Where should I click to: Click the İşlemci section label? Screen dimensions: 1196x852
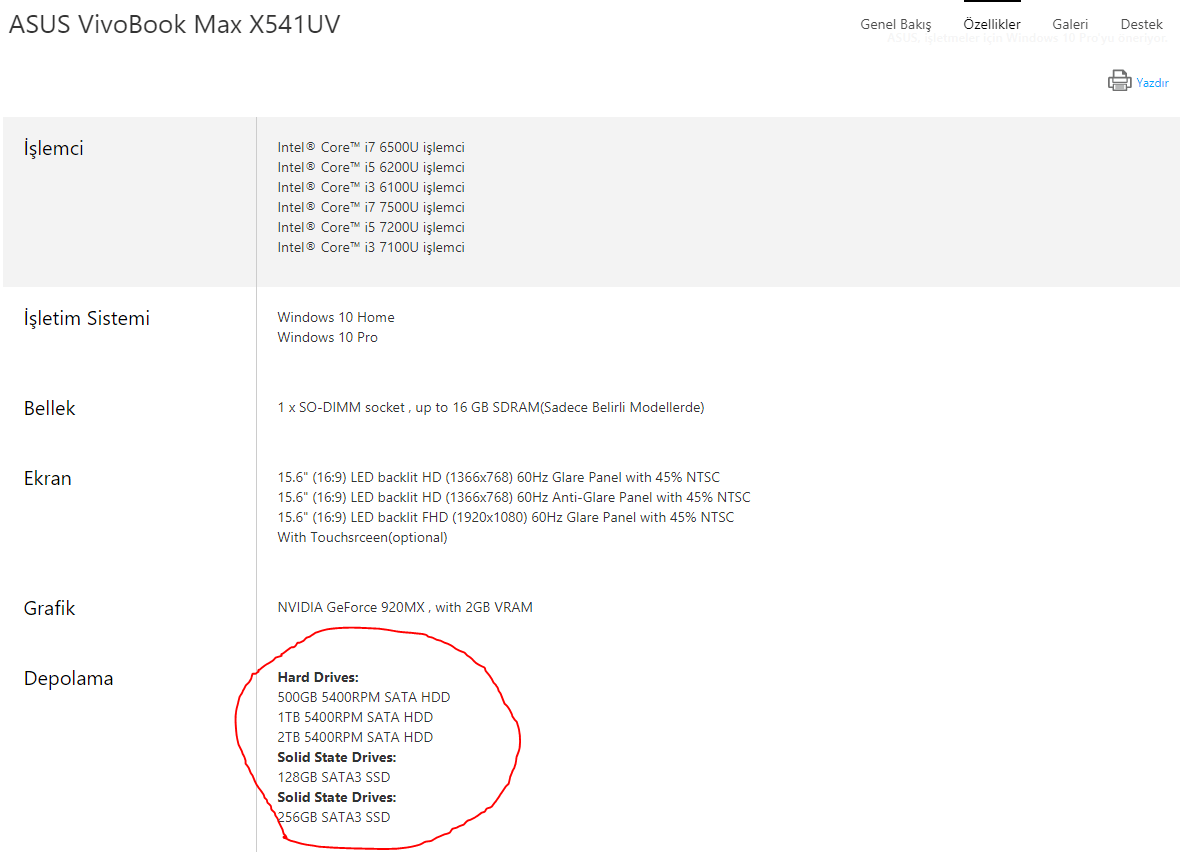pyautogui.click(x=53, y=148)
